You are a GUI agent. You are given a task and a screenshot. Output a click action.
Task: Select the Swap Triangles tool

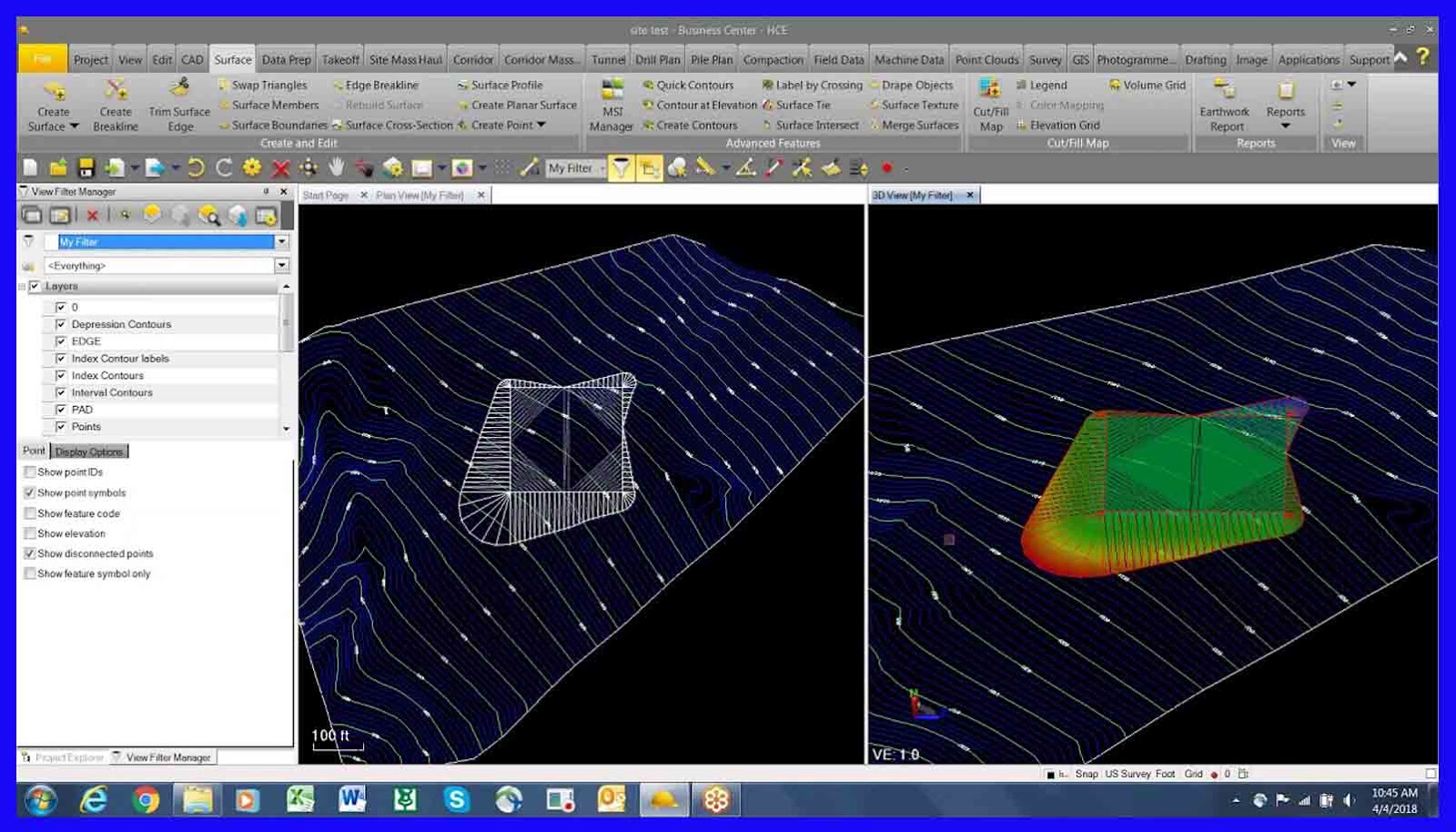[x=269, y=85]
